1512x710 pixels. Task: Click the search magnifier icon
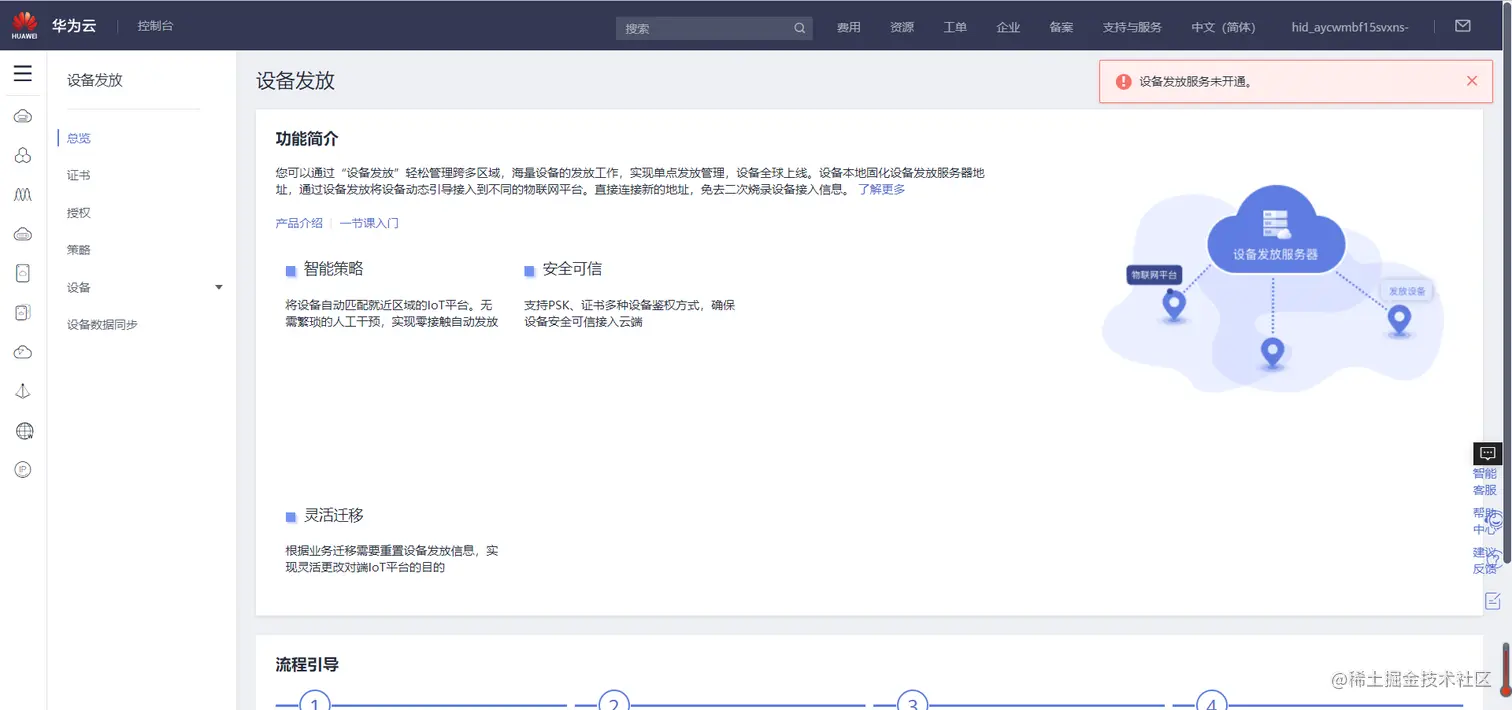pyautogui.click(x=798, y=28)
